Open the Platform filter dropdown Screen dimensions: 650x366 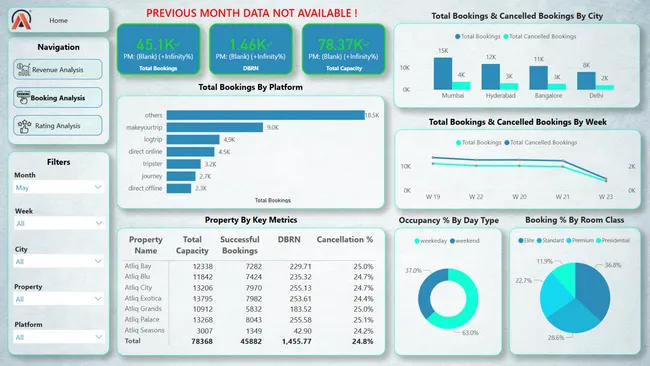point(58,337)
